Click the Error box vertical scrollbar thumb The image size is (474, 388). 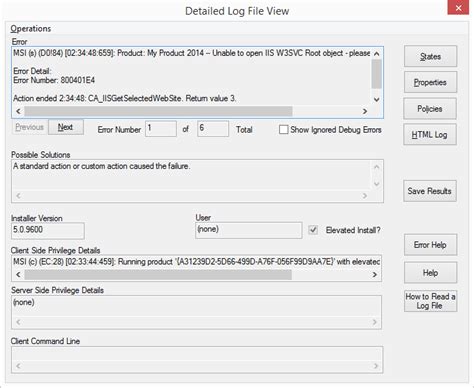point(377,74)
